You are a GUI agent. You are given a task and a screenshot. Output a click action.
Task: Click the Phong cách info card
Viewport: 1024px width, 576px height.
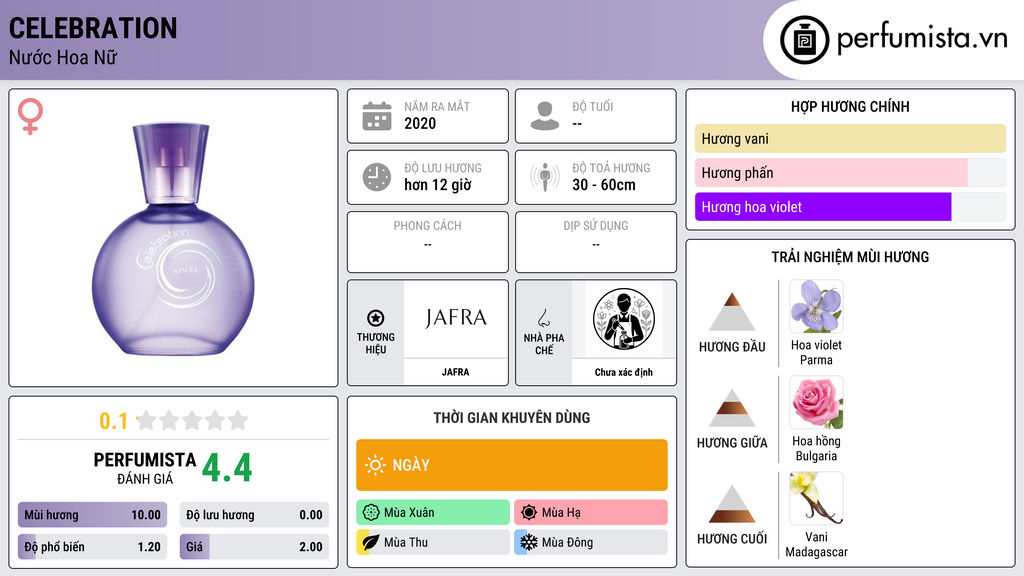pos(428,242)
